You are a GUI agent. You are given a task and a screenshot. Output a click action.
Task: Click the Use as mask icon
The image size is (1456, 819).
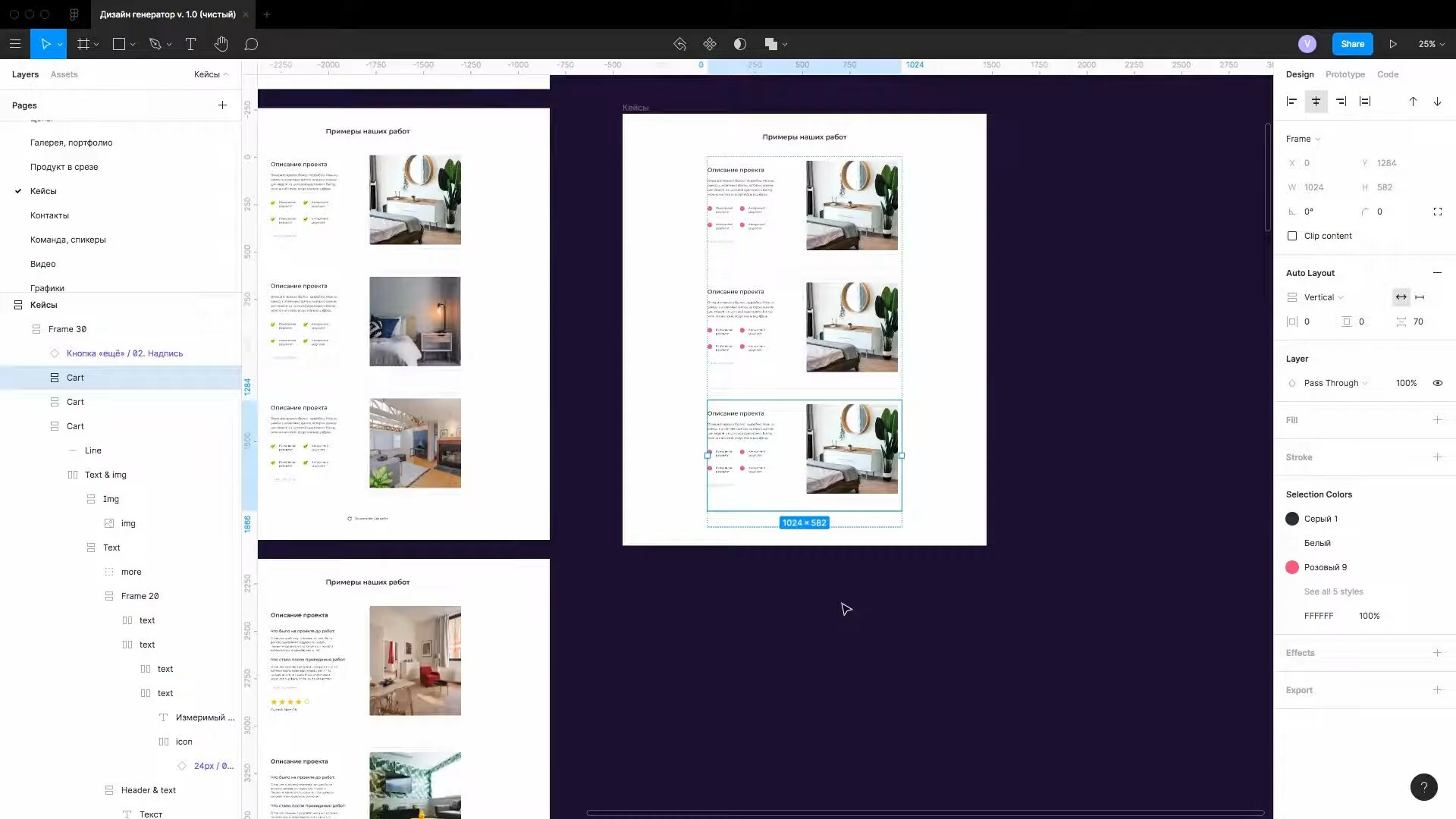[x=740, y=44]
